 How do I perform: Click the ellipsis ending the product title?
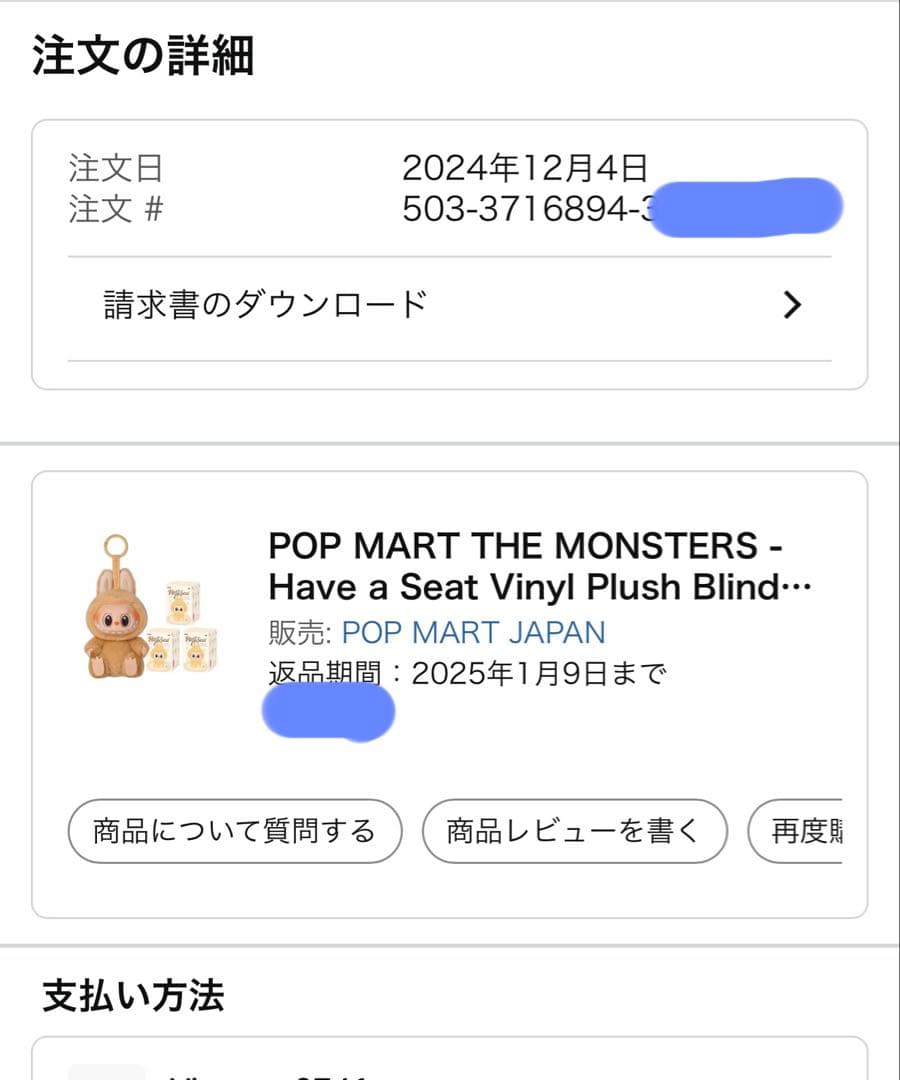(x=798, y=587)
